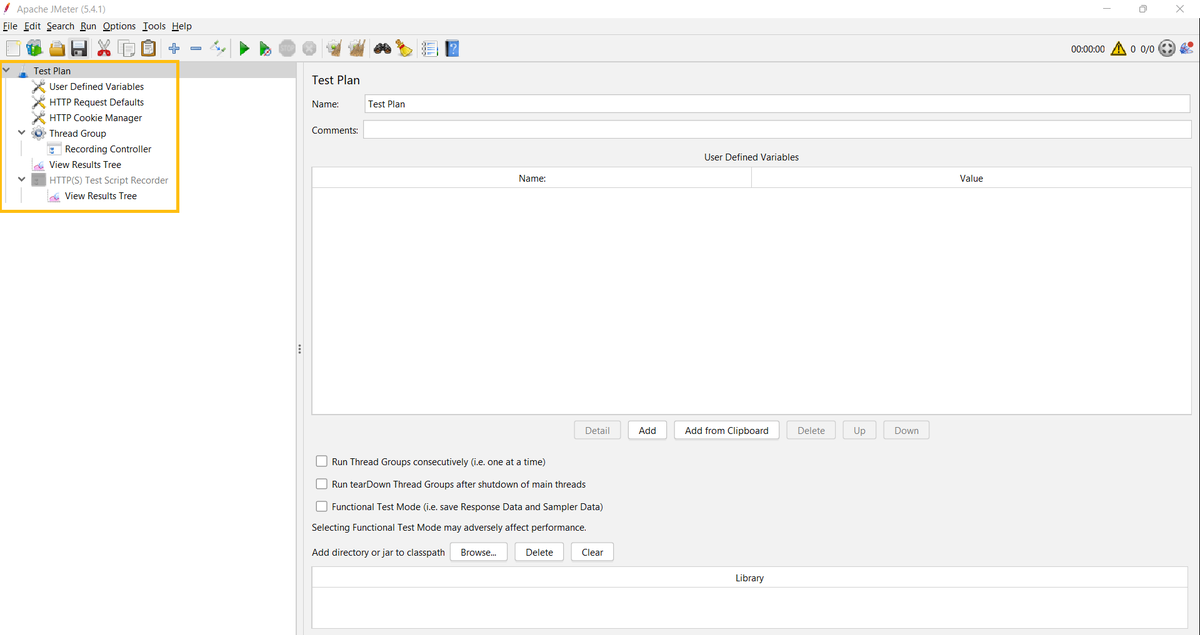Select View Results Tree under Thread Group
1200x635 pixels.
coord(85,165)
